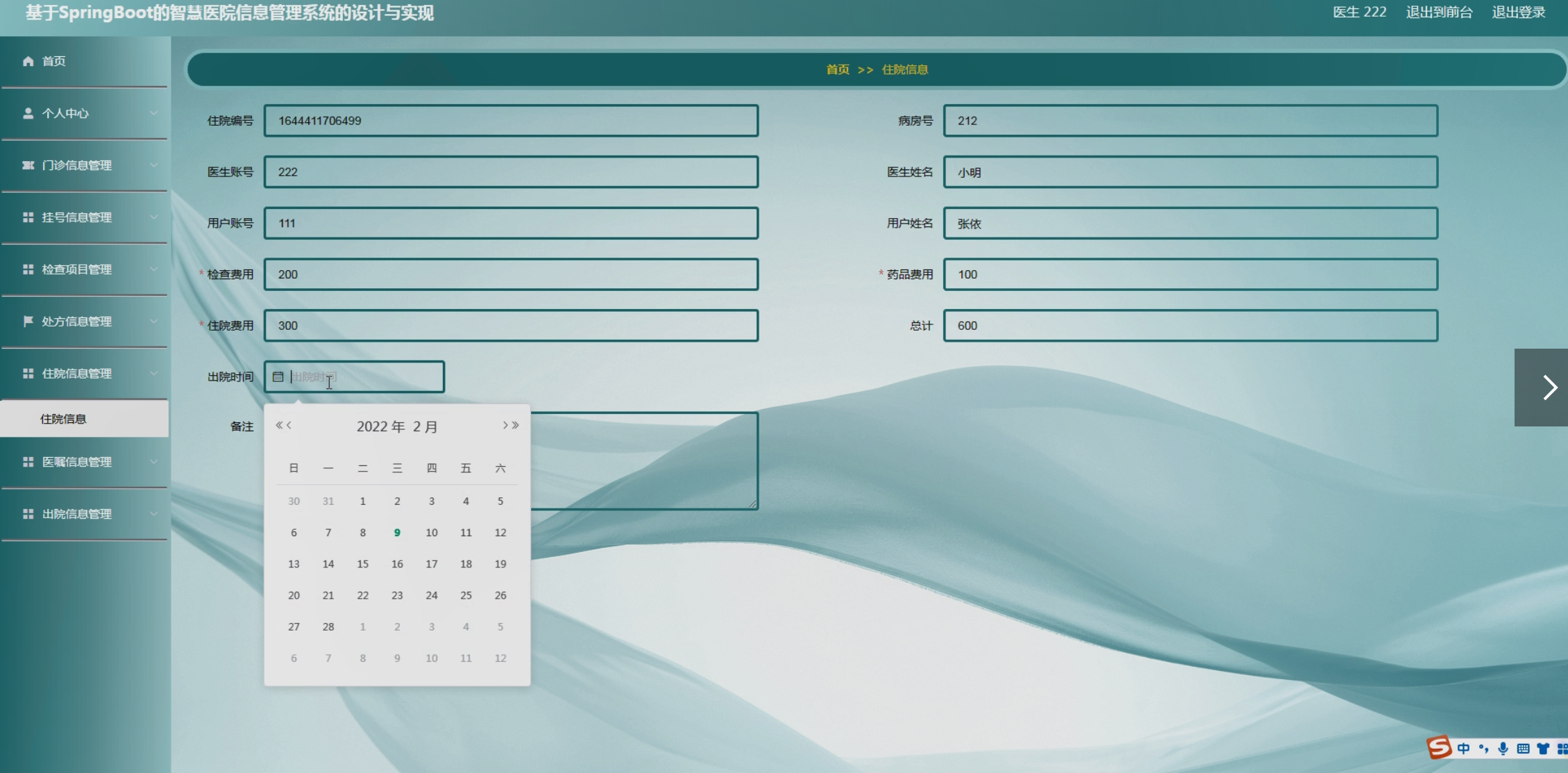1568x773 pixels.
Task: Expand the 挂号信息管理 menu chevron
Action: 153,217
